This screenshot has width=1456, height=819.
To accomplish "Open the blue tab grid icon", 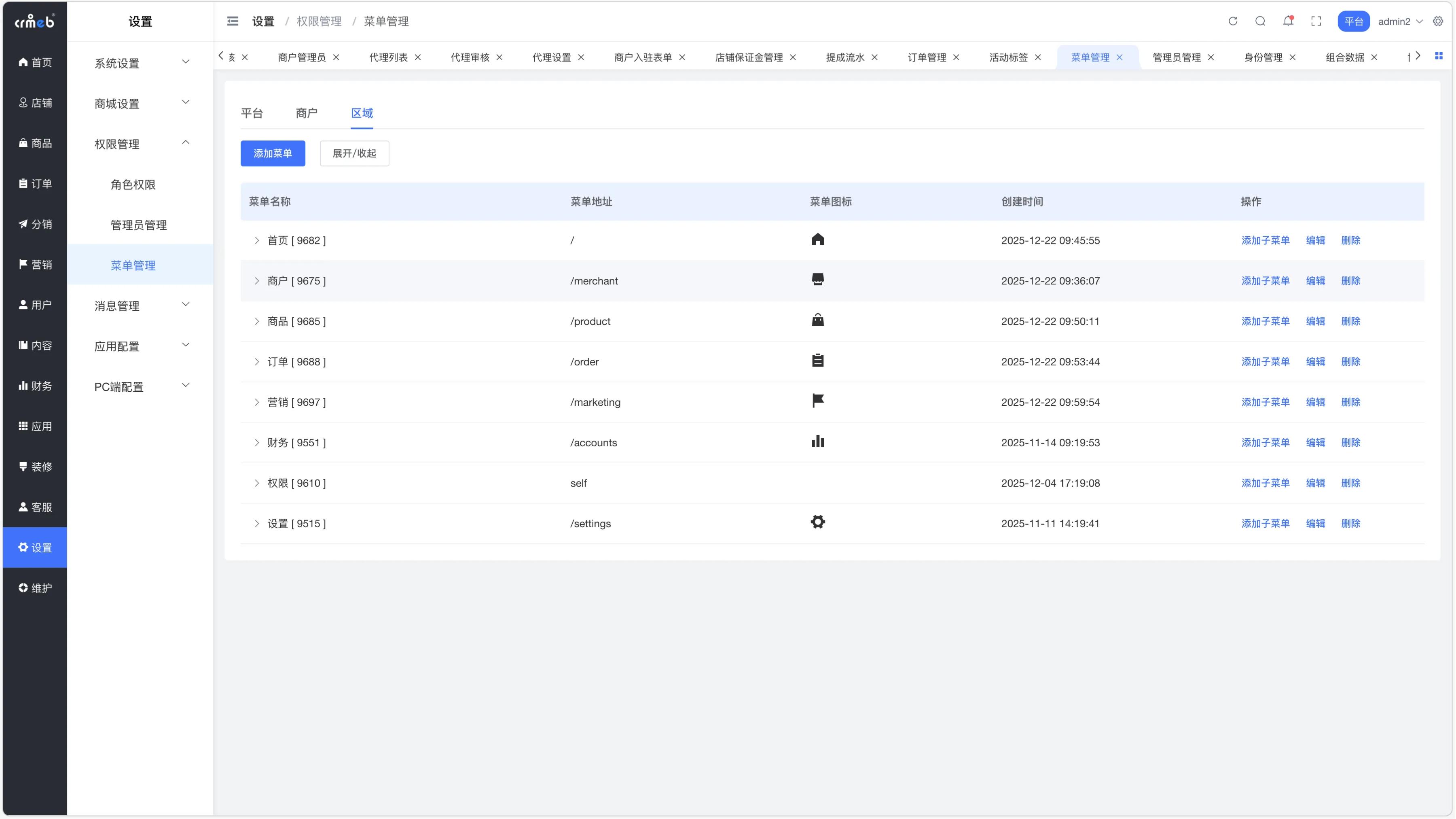I will (x=1439, y=56).
